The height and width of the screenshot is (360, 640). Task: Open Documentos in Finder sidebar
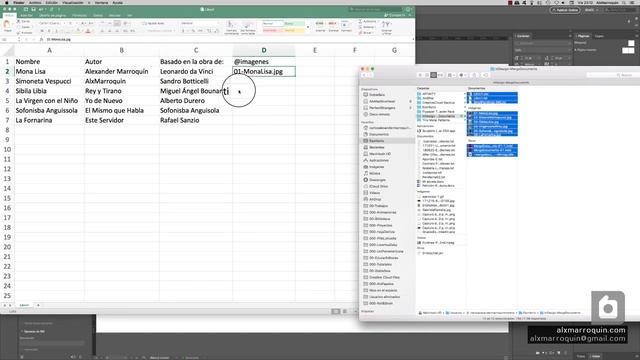click(379, 134)
